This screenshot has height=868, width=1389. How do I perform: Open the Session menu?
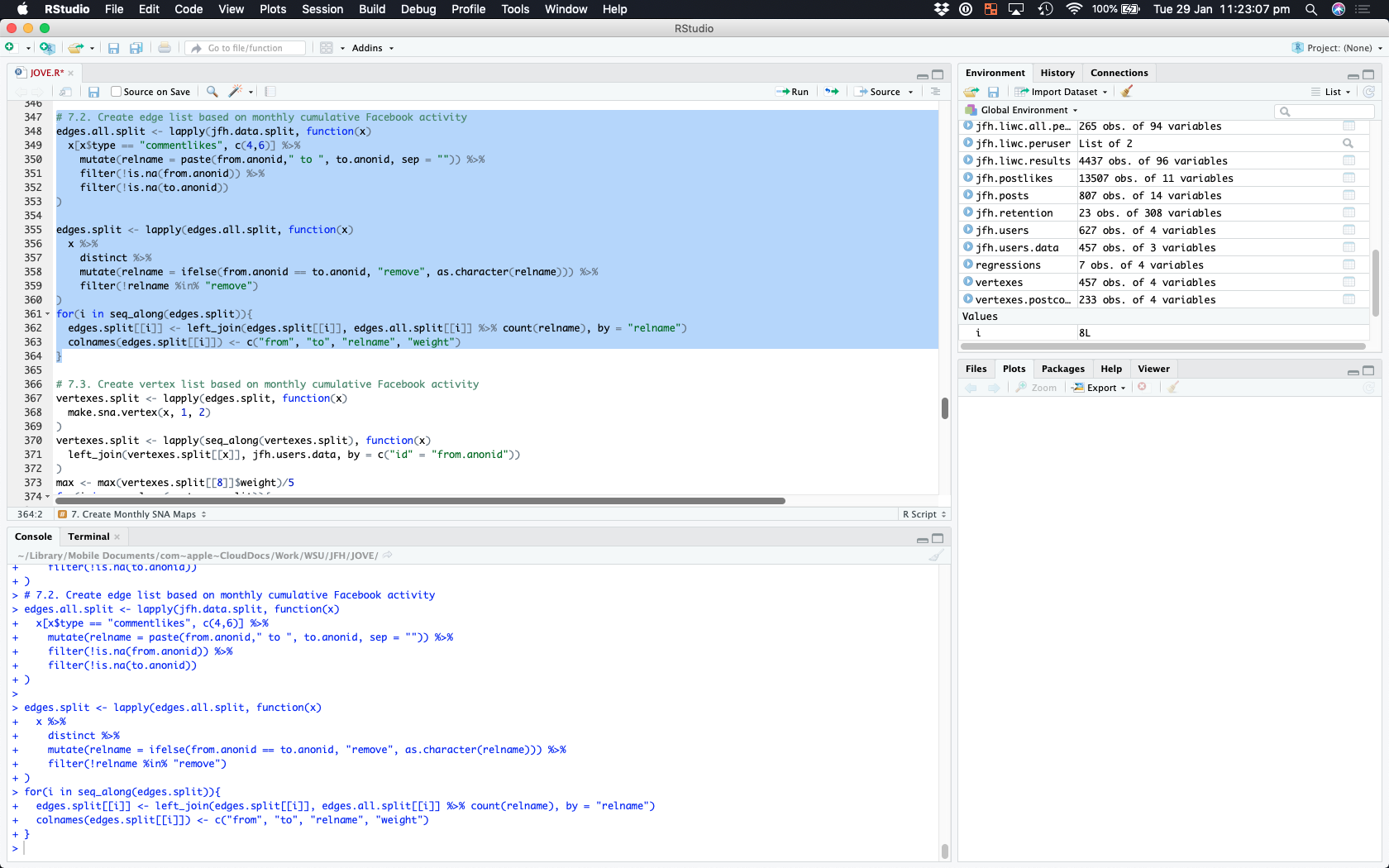pos(322,9)
